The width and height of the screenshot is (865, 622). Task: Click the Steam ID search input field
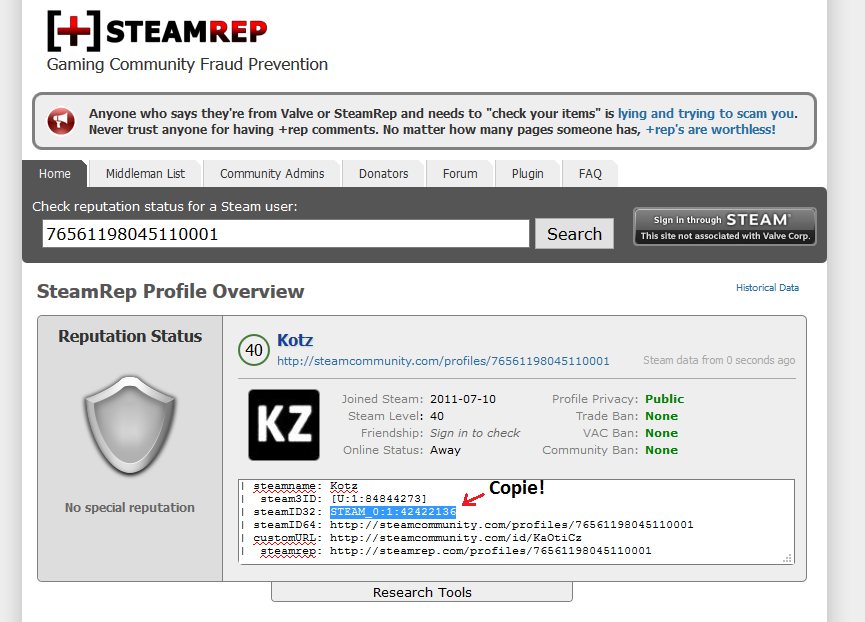click(286, 234)
